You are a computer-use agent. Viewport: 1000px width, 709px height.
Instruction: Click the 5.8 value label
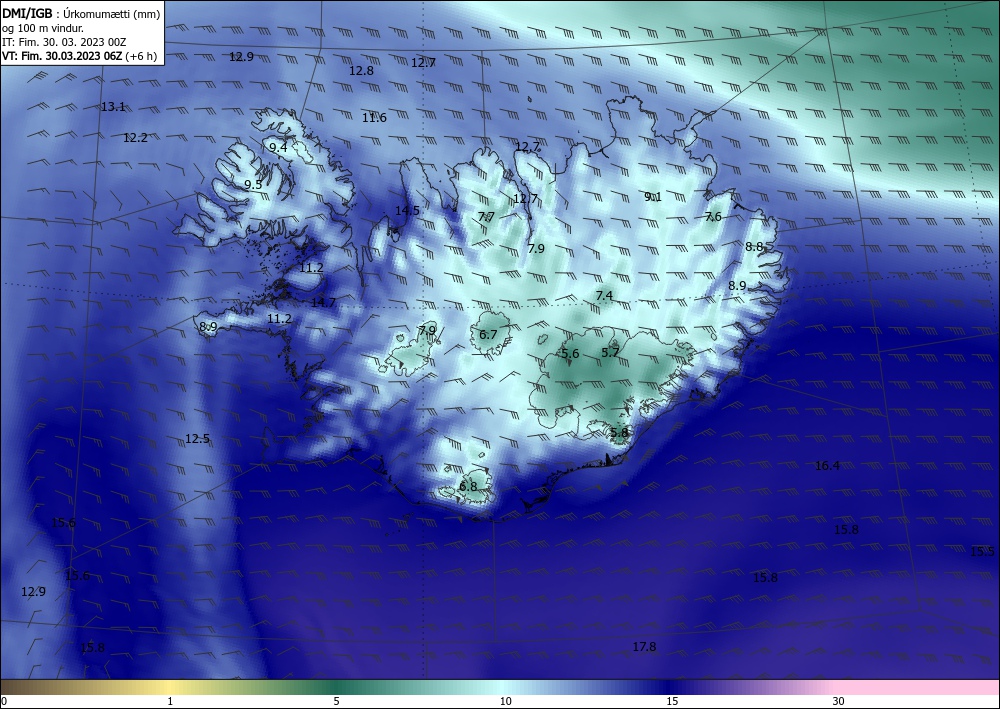pos(619,432)
